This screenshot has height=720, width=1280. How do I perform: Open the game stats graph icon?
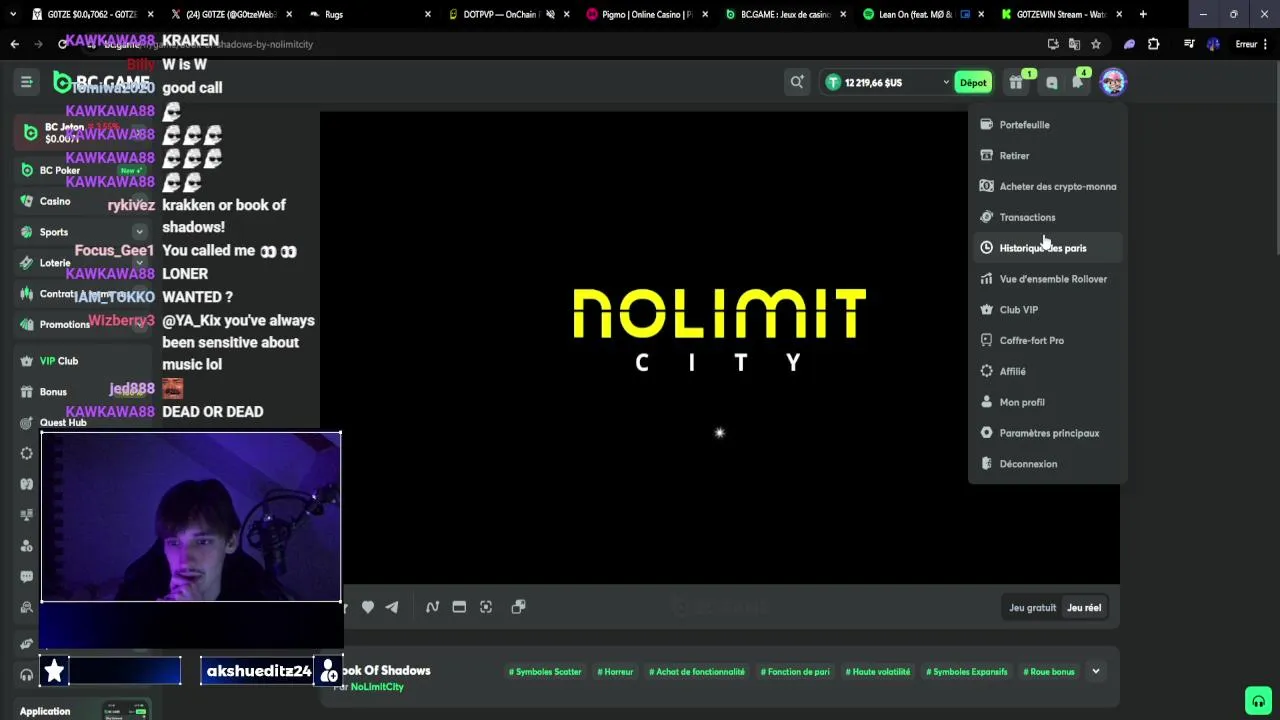(x=432, y=607)
